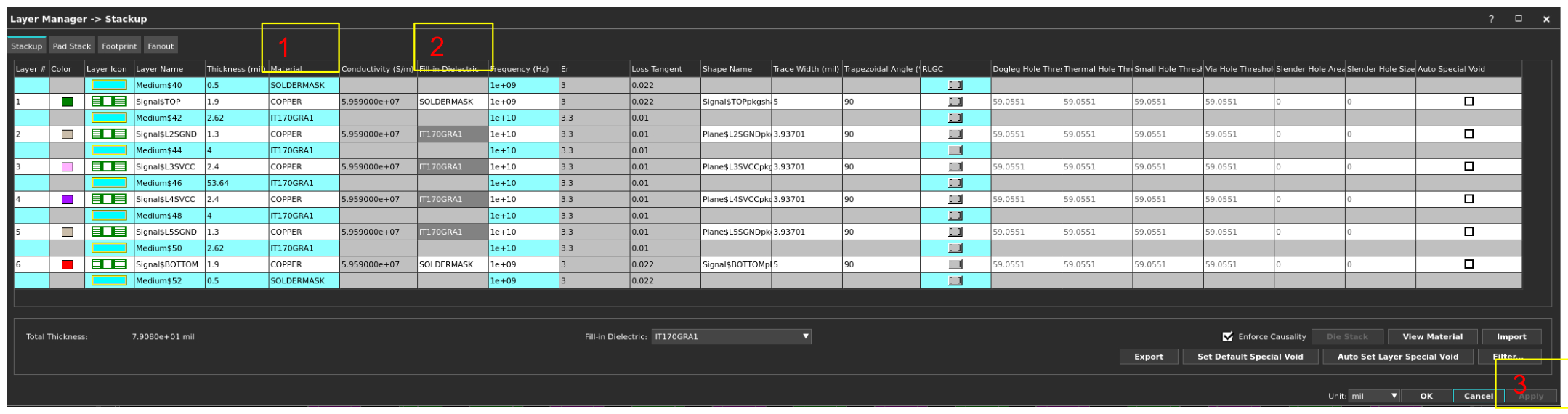Click the purple color swatch of Signal$L4SVCC

68,199
